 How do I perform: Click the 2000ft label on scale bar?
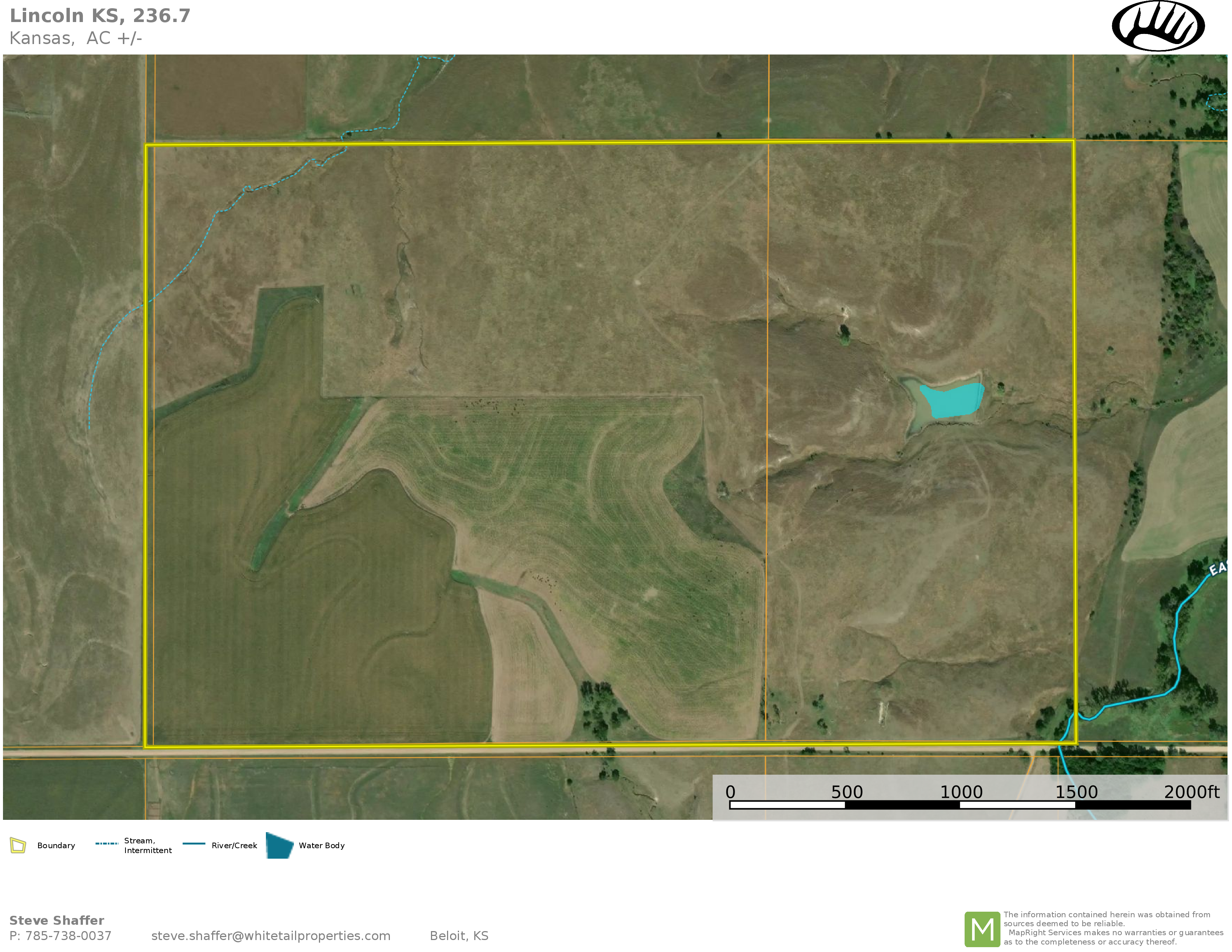pos(1191,792)
